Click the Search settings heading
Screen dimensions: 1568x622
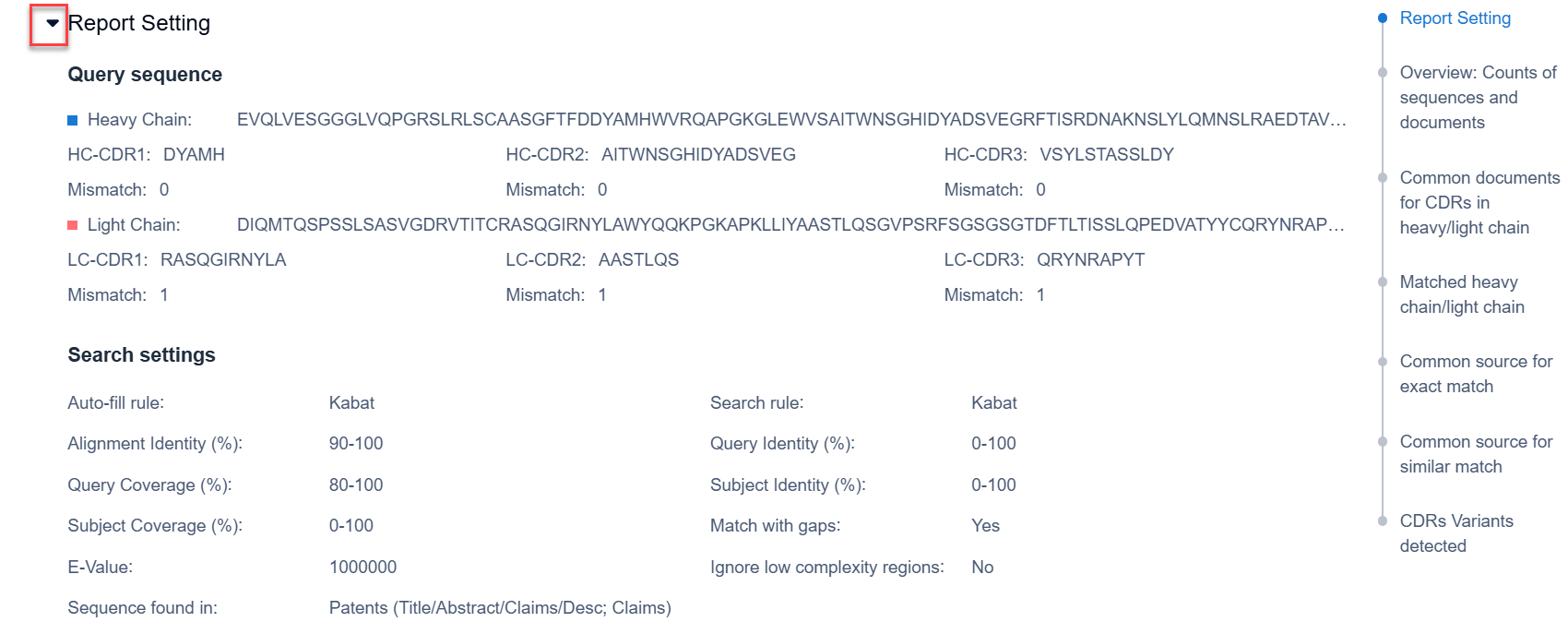(x=141, y=355)
